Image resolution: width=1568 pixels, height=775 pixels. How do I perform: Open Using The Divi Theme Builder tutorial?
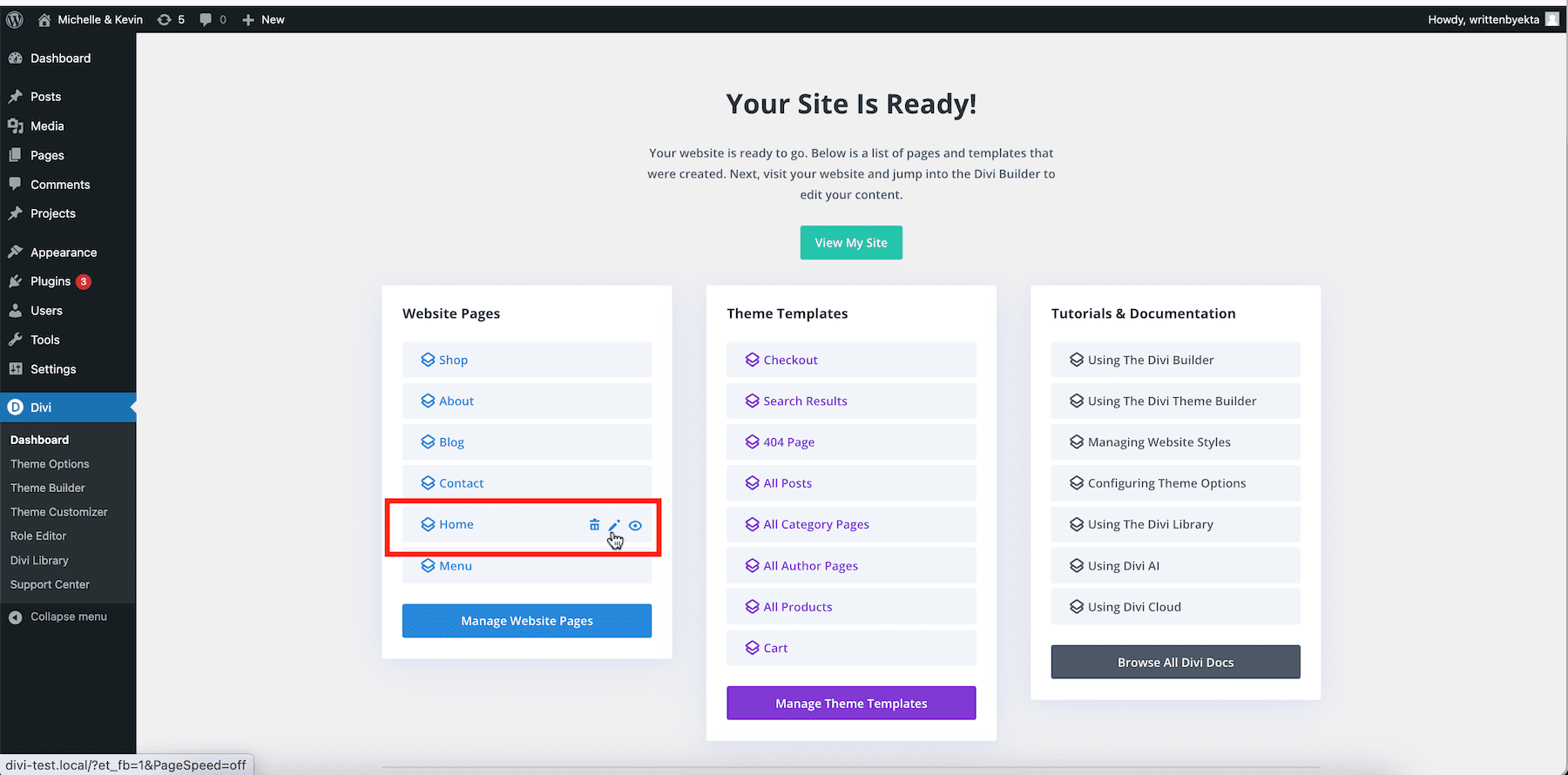coord(1176,401)
